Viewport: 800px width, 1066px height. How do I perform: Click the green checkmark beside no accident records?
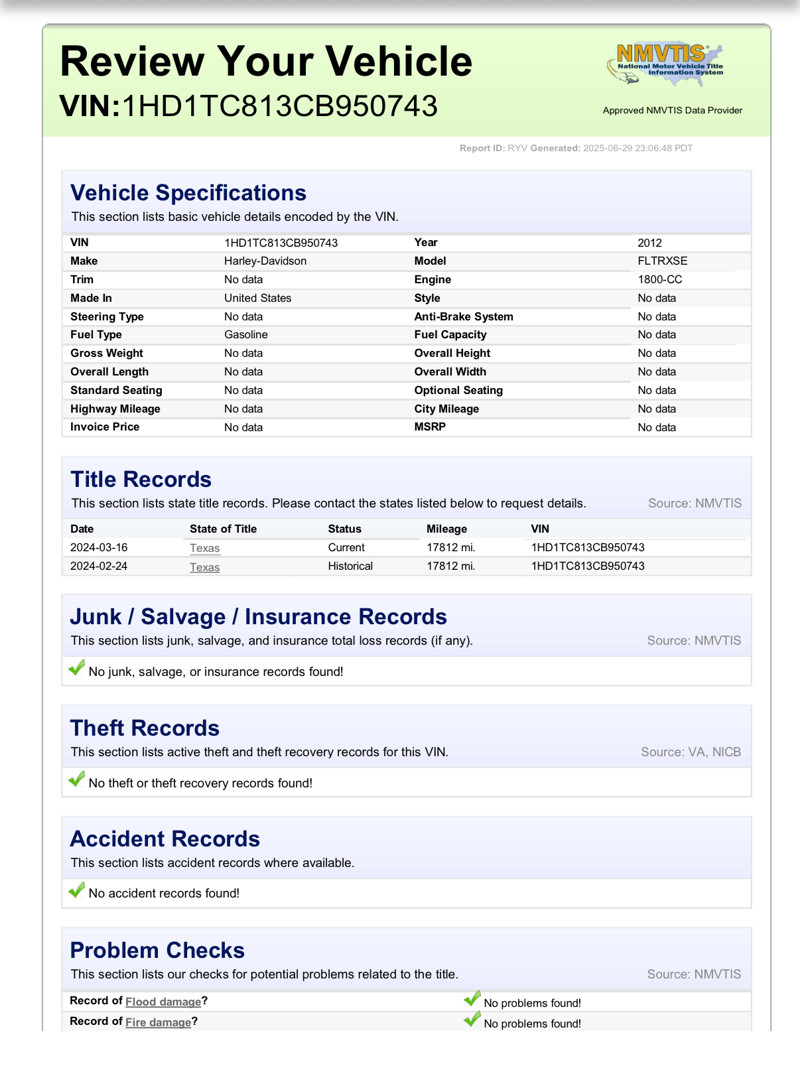[x=77, y=889]
